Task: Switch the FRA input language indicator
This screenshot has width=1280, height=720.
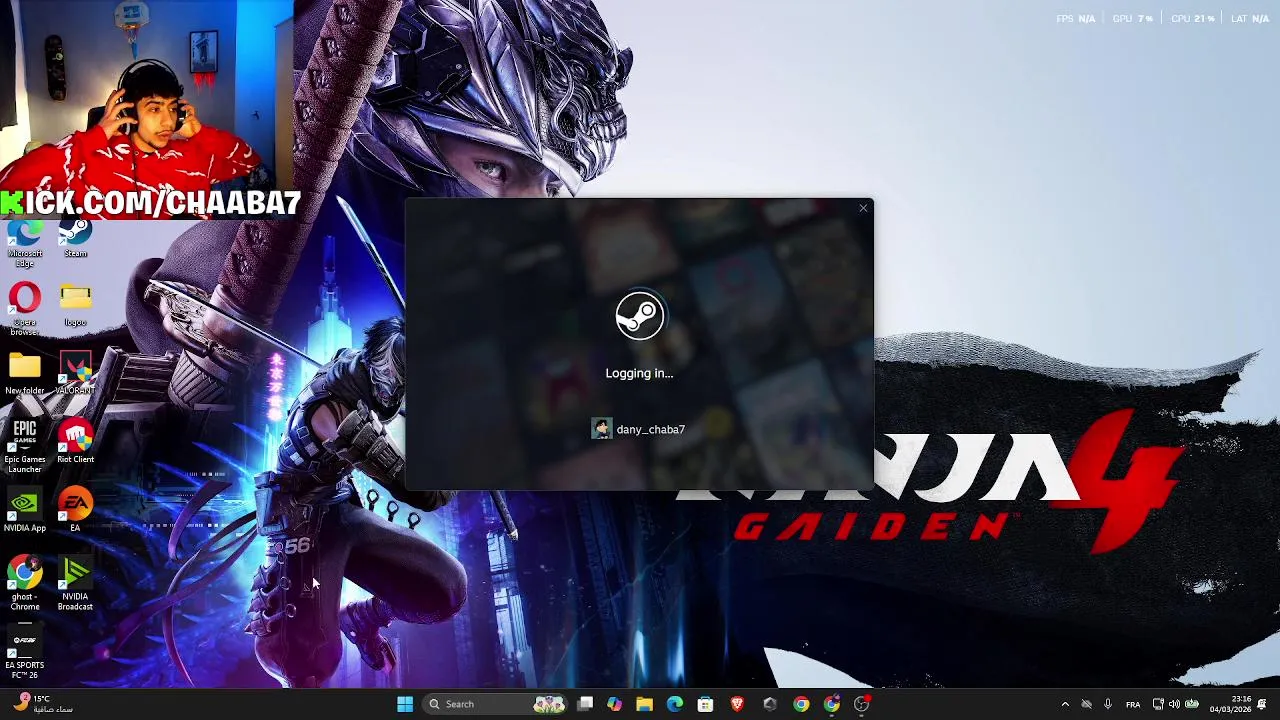Action: [1133, 705]
